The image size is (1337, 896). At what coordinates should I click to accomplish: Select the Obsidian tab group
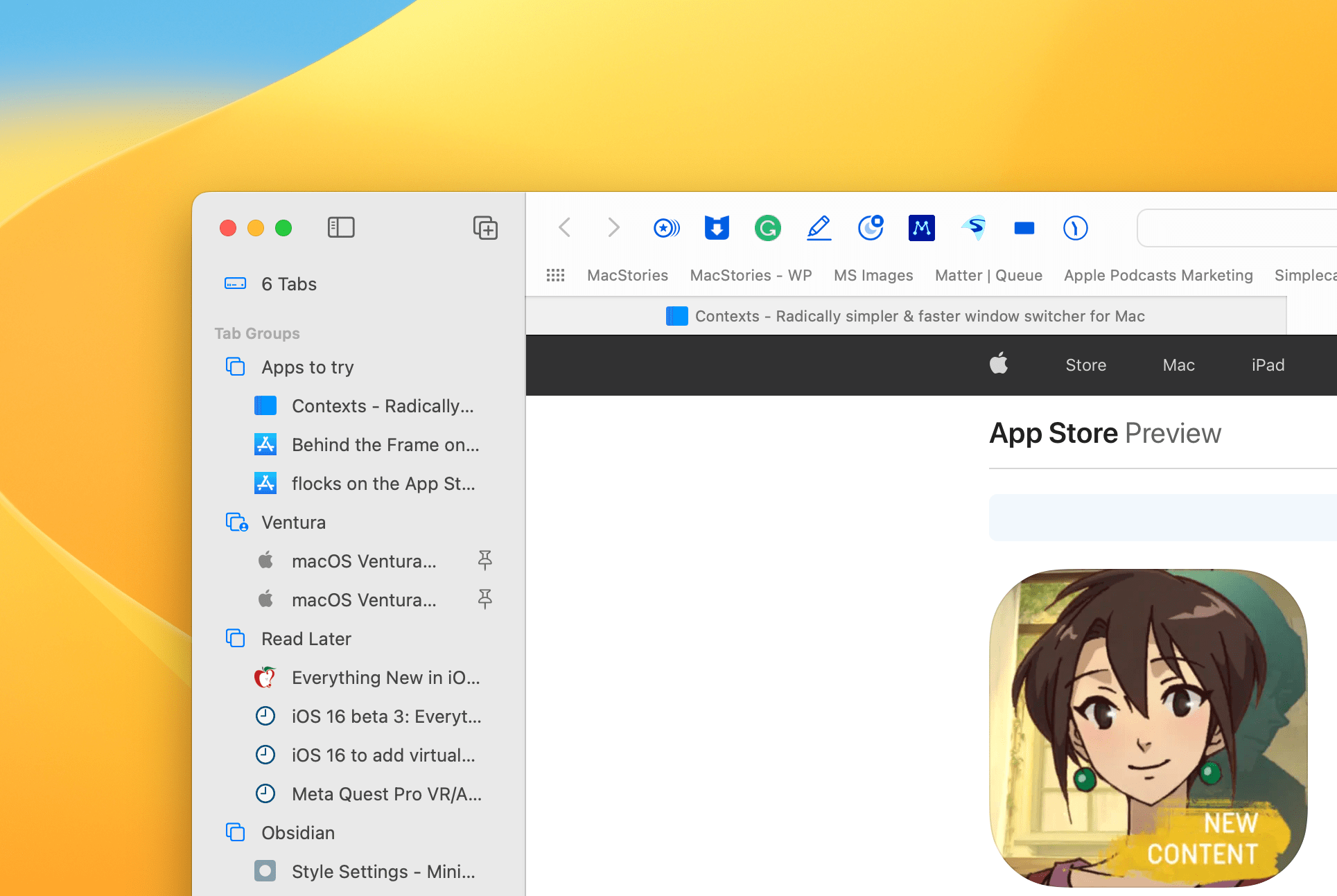click(x=358, y=833)
